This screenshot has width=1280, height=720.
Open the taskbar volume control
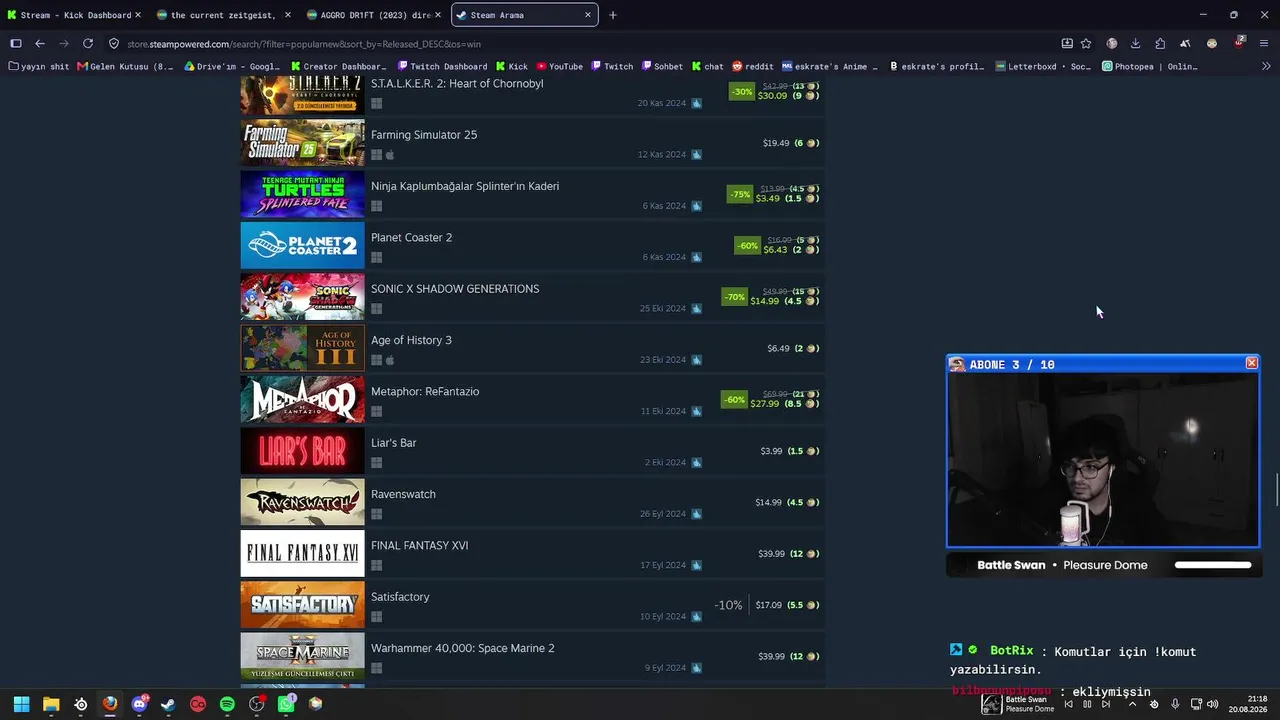(x=1213, y=704)
